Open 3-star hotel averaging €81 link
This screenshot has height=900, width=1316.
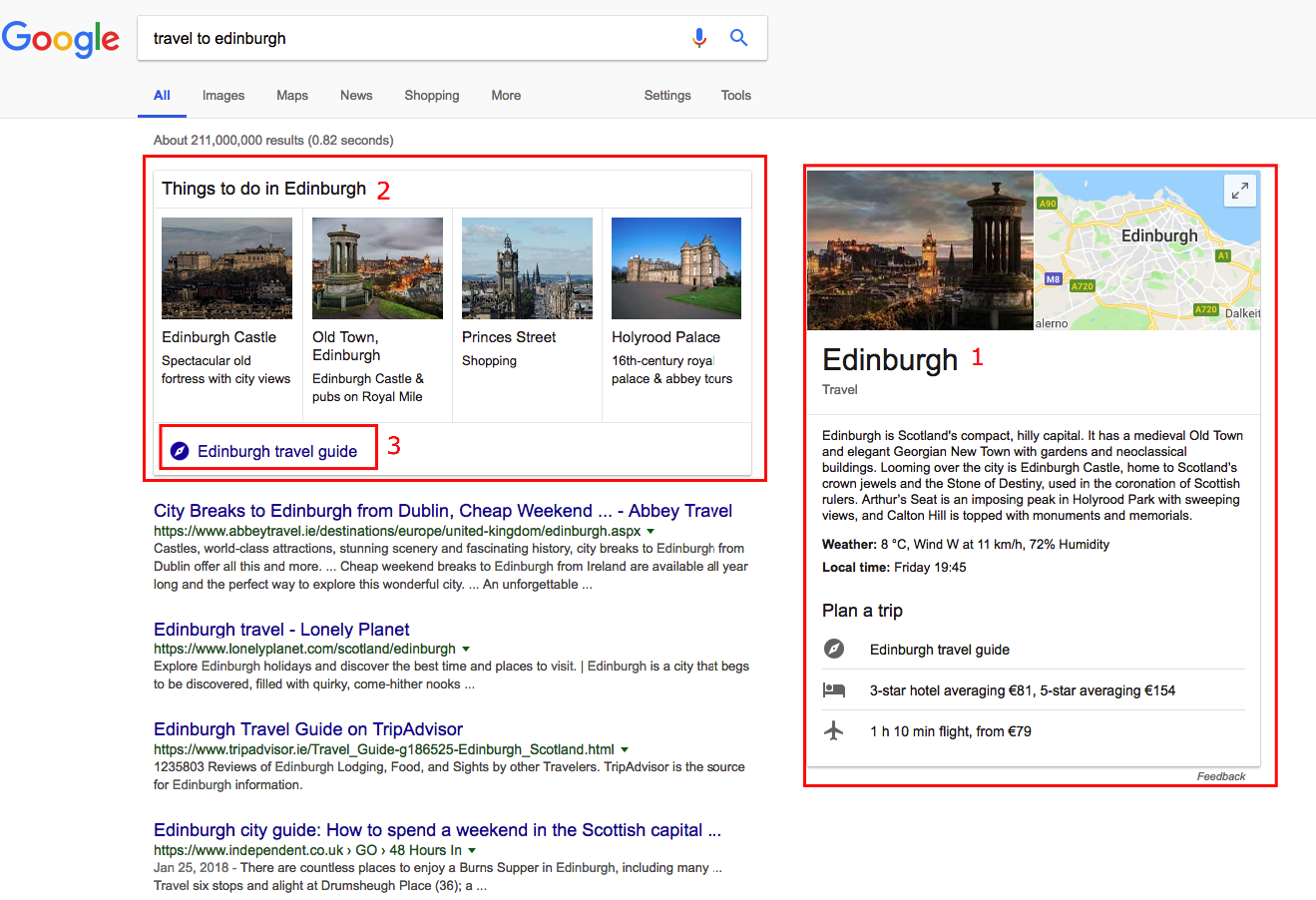(1023, 690)
